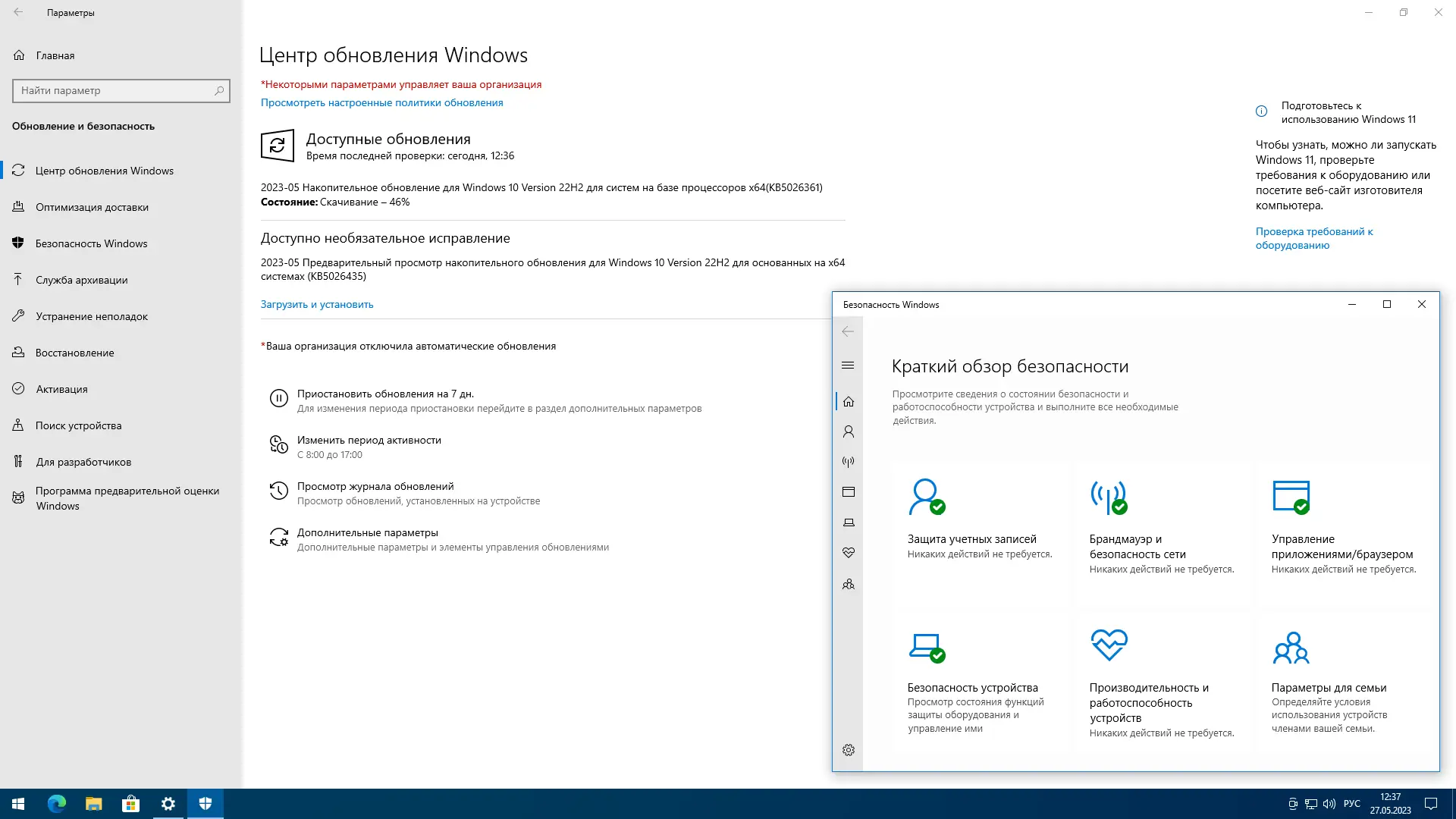Open Device security laptop icon in sidebar
The height and width of the screenshot is (819, 1456).
tap(848, 522)
